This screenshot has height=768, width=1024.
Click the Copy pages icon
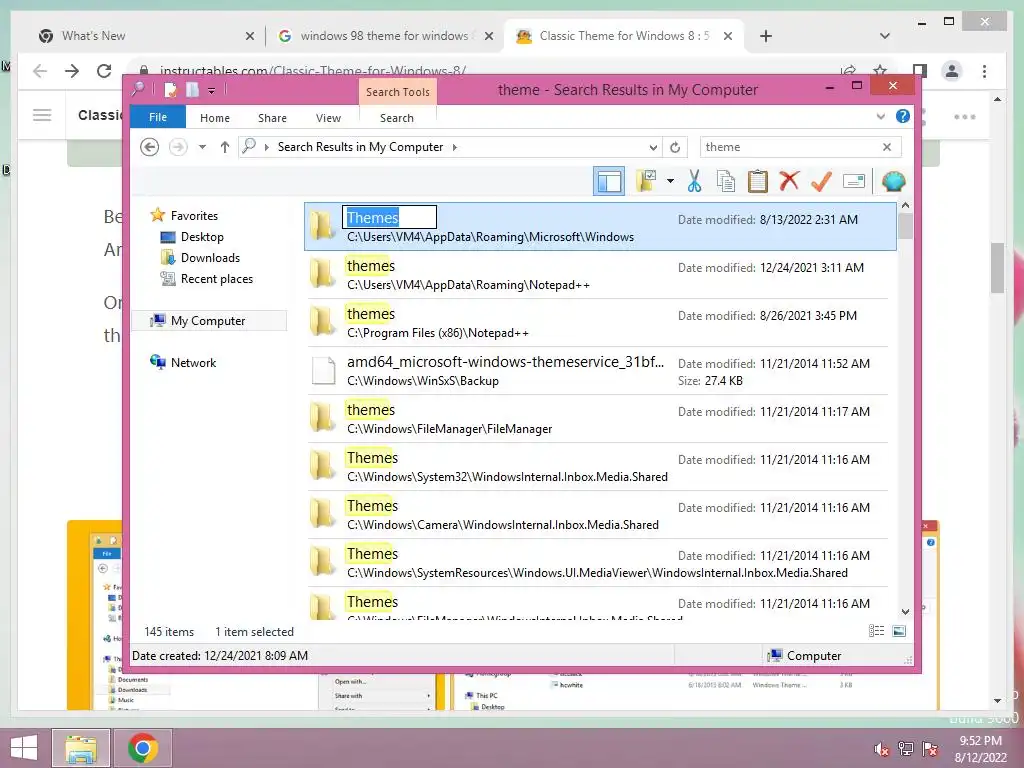726,181
